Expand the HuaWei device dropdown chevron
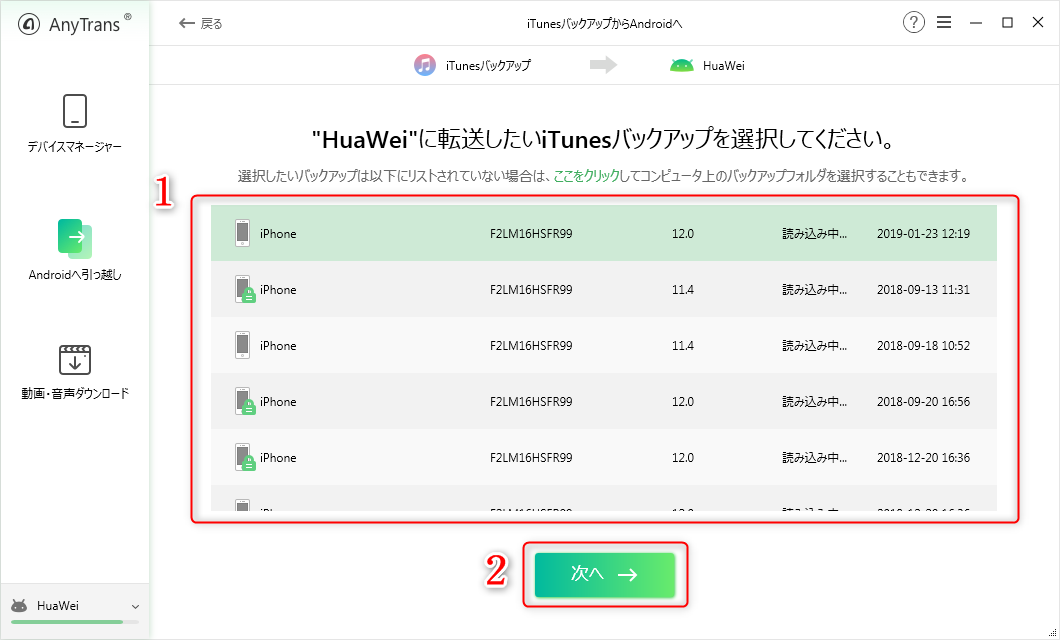Screen dimensions: 1060x640 point(135,607)
